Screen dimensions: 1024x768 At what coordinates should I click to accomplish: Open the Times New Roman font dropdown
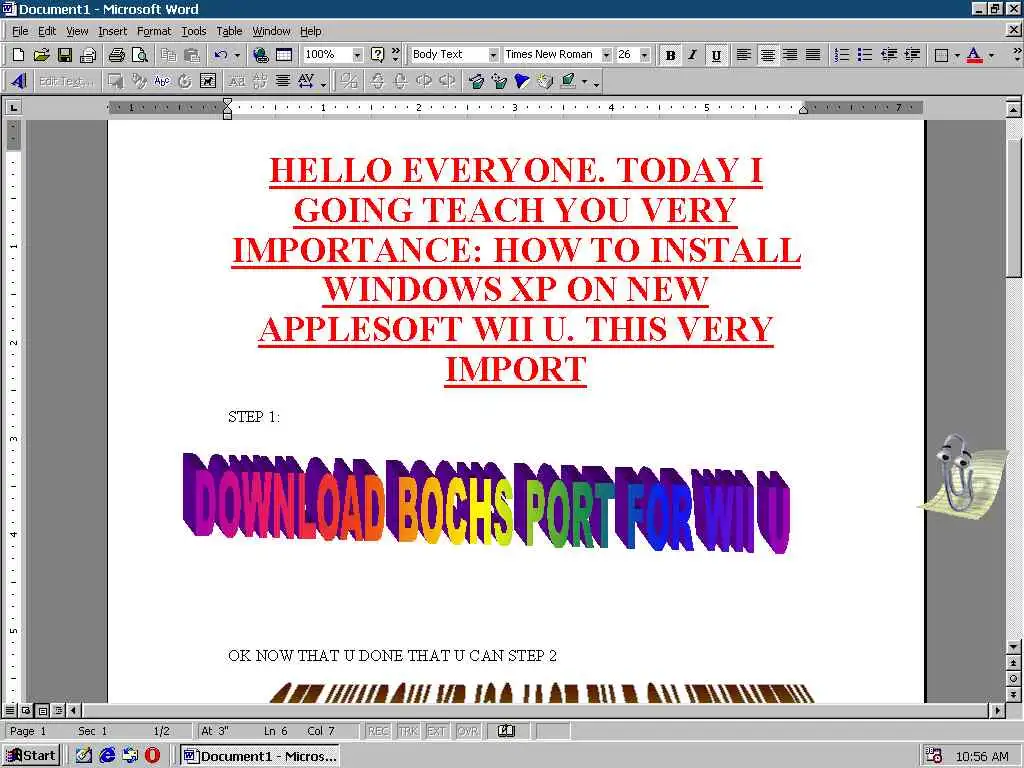click(x=607, y=55)
